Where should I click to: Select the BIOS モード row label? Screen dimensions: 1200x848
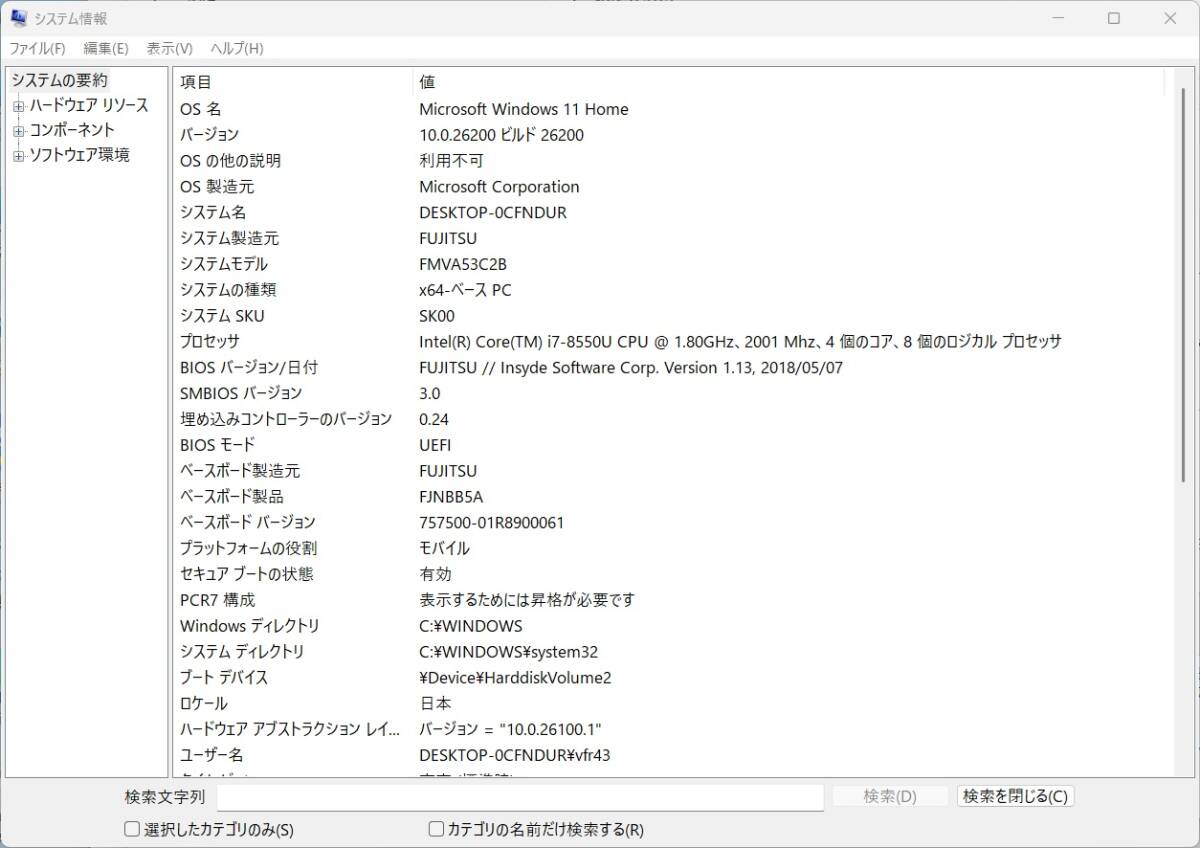click(x=217, y=445)
